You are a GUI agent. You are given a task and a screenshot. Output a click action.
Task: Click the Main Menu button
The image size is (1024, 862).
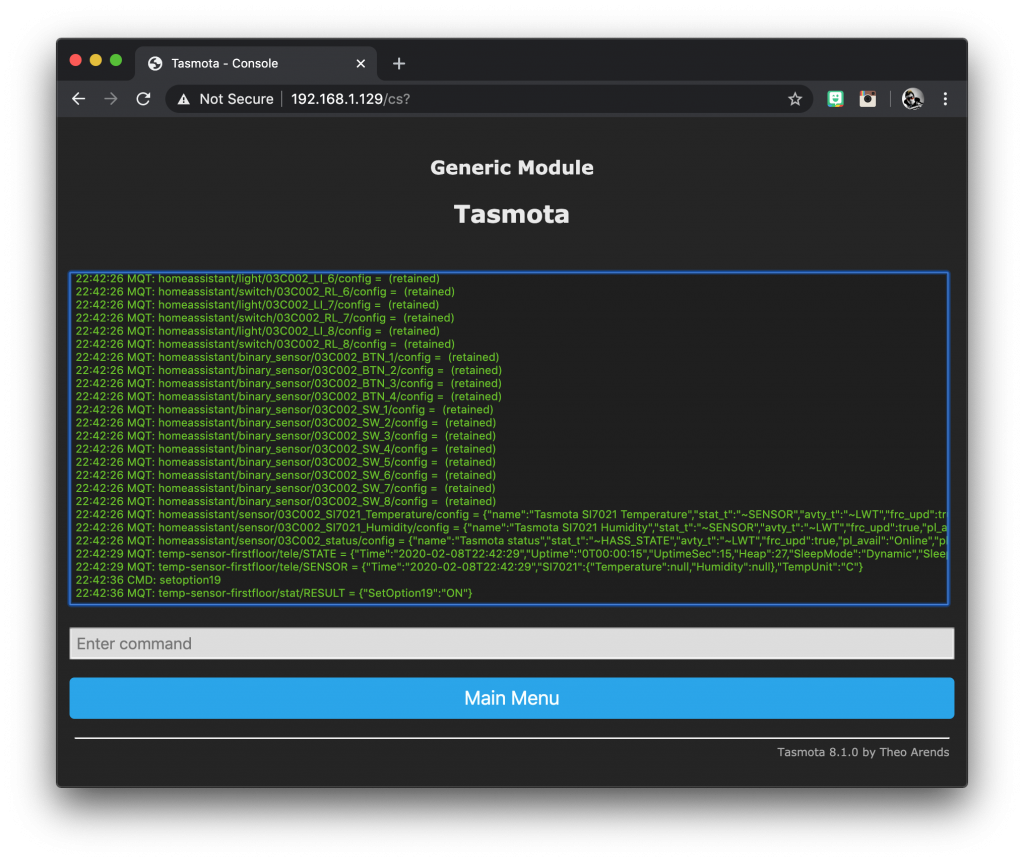click(512, 698)
